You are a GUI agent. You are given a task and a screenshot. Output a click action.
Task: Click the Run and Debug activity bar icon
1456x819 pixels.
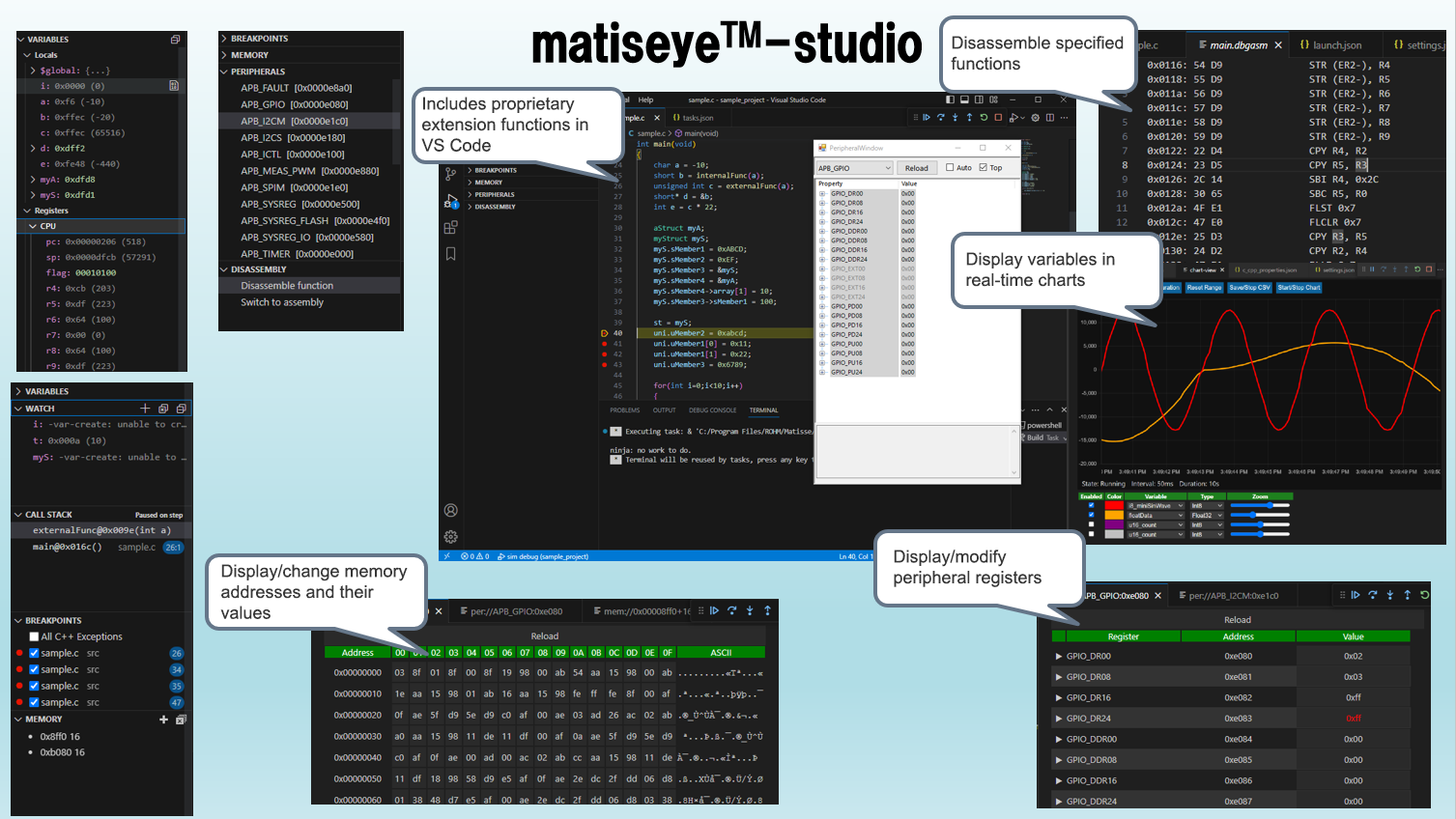pos(450,202)
